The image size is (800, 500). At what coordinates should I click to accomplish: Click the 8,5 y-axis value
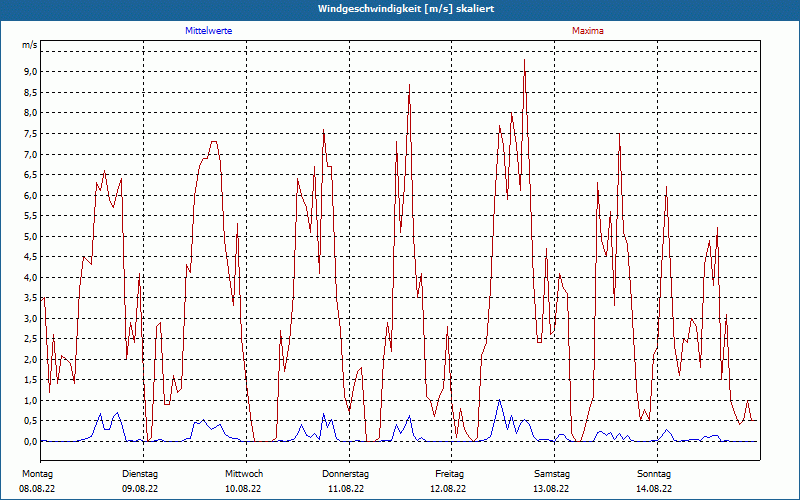[x=31, y=92]
